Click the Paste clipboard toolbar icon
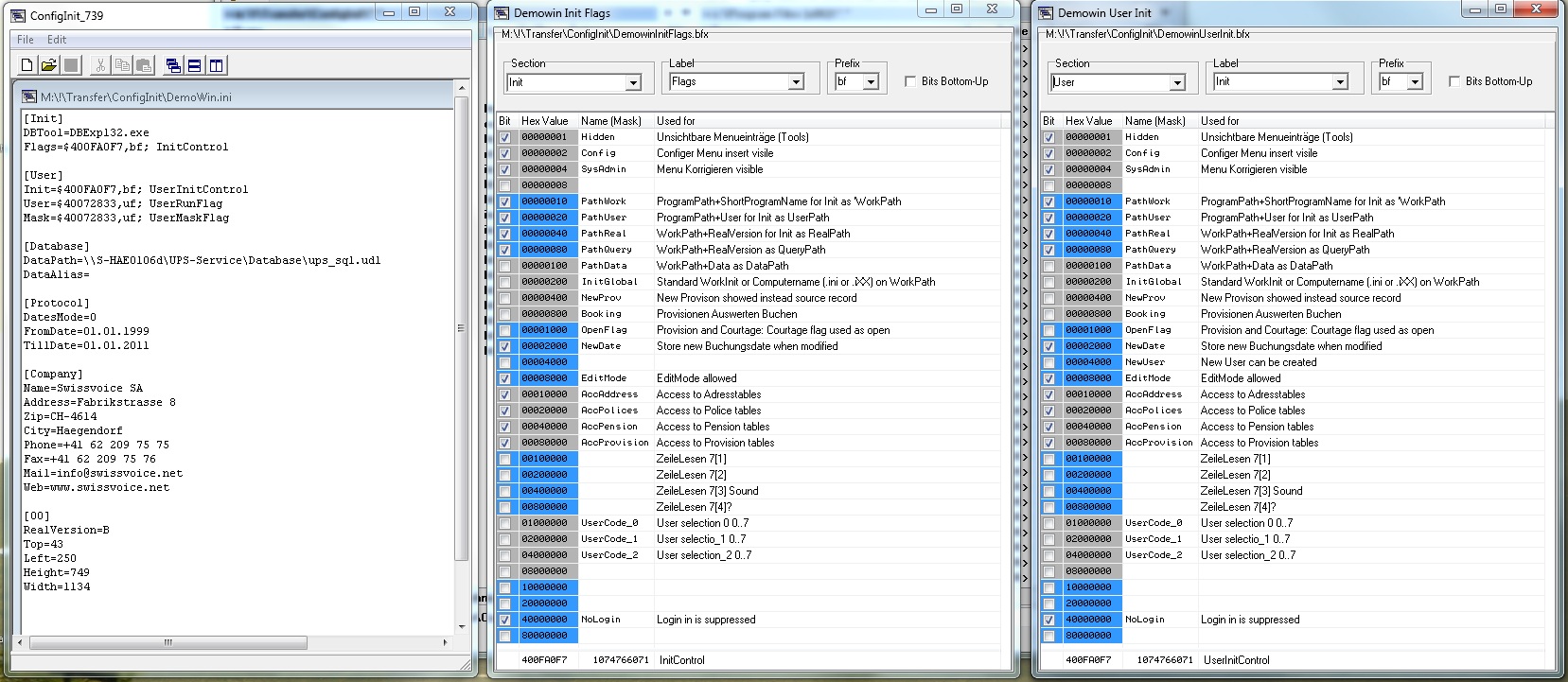The width and height of the screenshot is (1568, 682). pos(144,65)
